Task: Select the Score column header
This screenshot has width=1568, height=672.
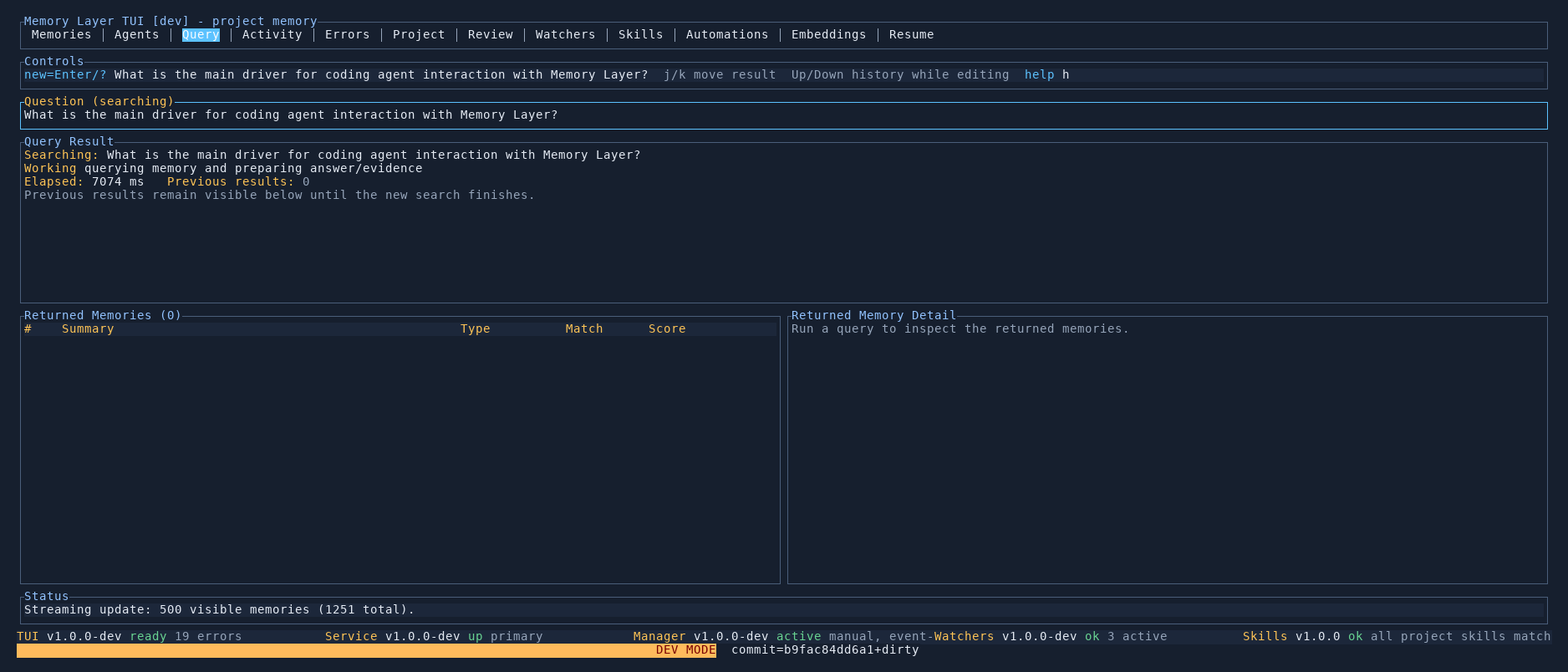Action: point(667,328)
